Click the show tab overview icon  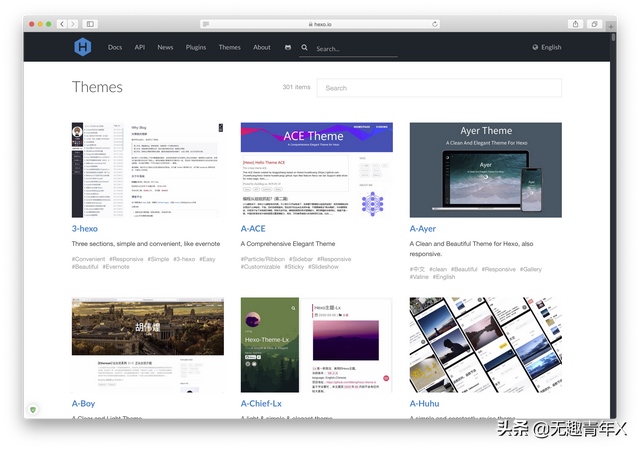pyautogui.click(x=594, y=24)
